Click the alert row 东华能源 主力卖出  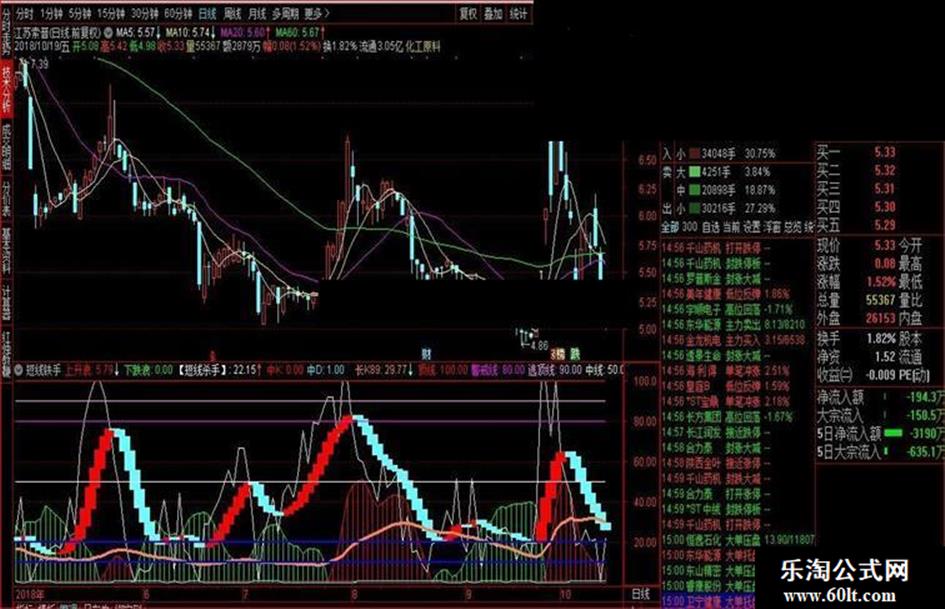[x=733, y=324]
